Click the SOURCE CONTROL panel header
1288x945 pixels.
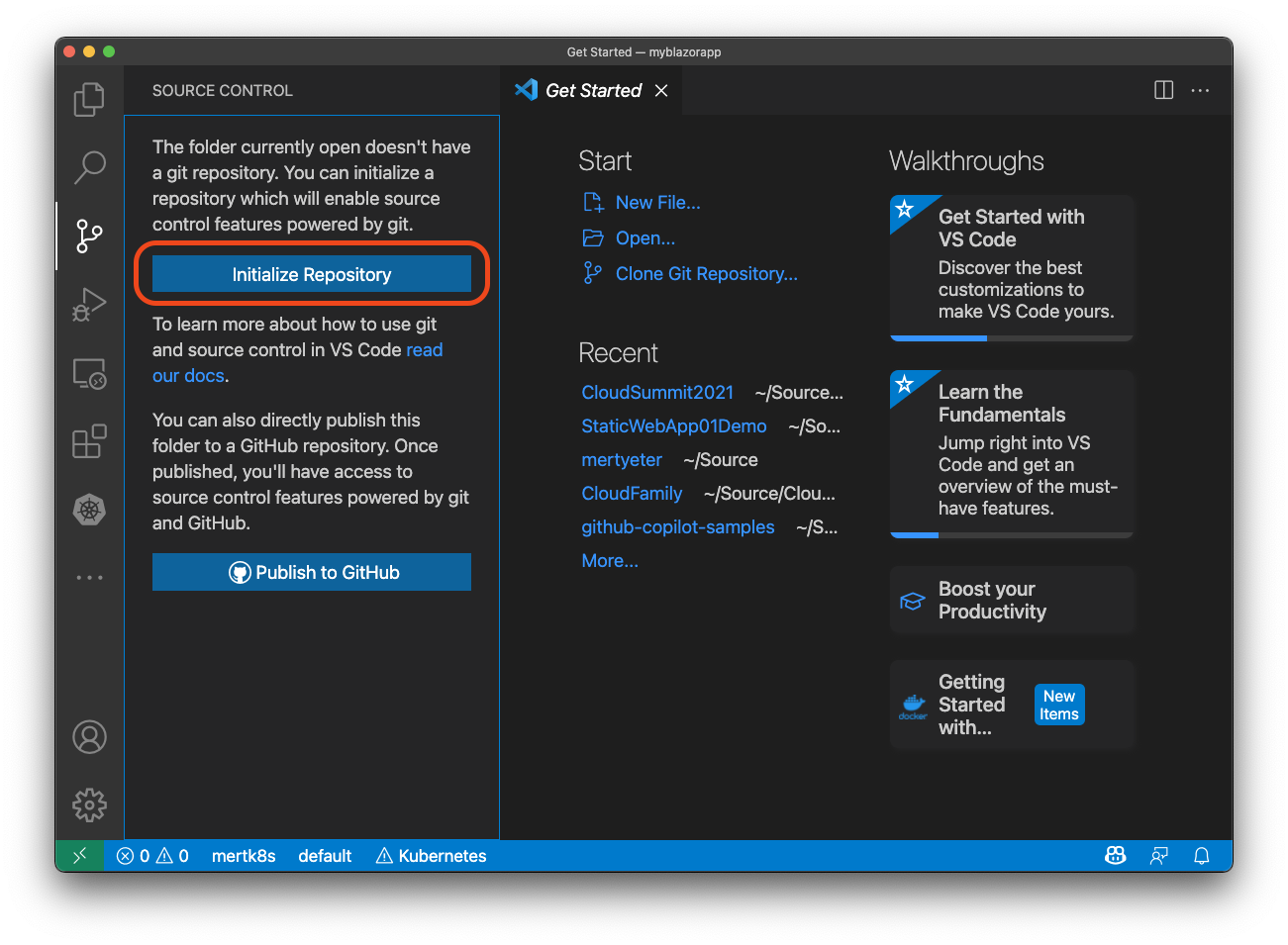[x=223, y=90]
